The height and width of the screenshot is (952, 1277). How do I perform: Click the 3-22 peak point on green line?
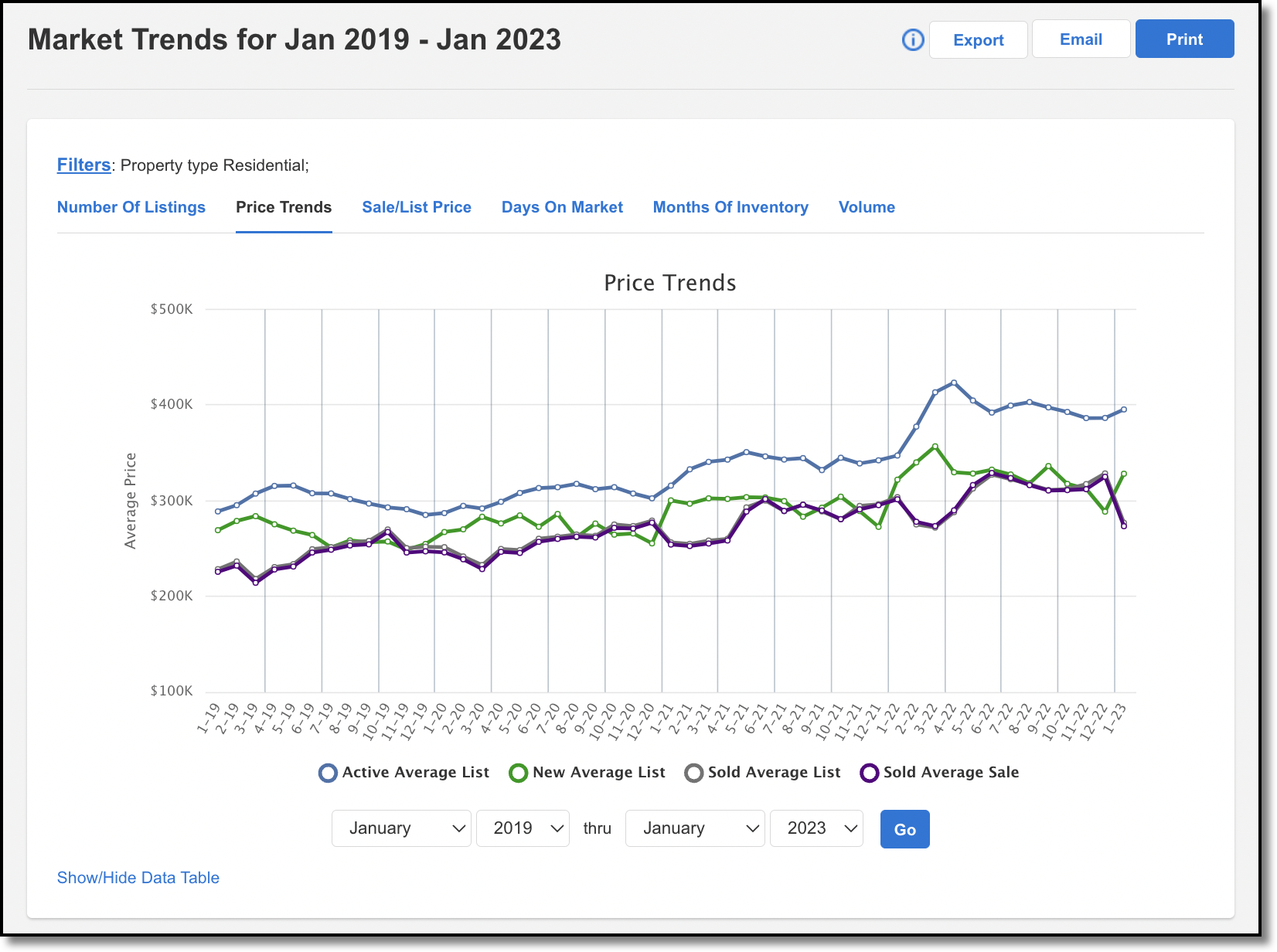935,447
